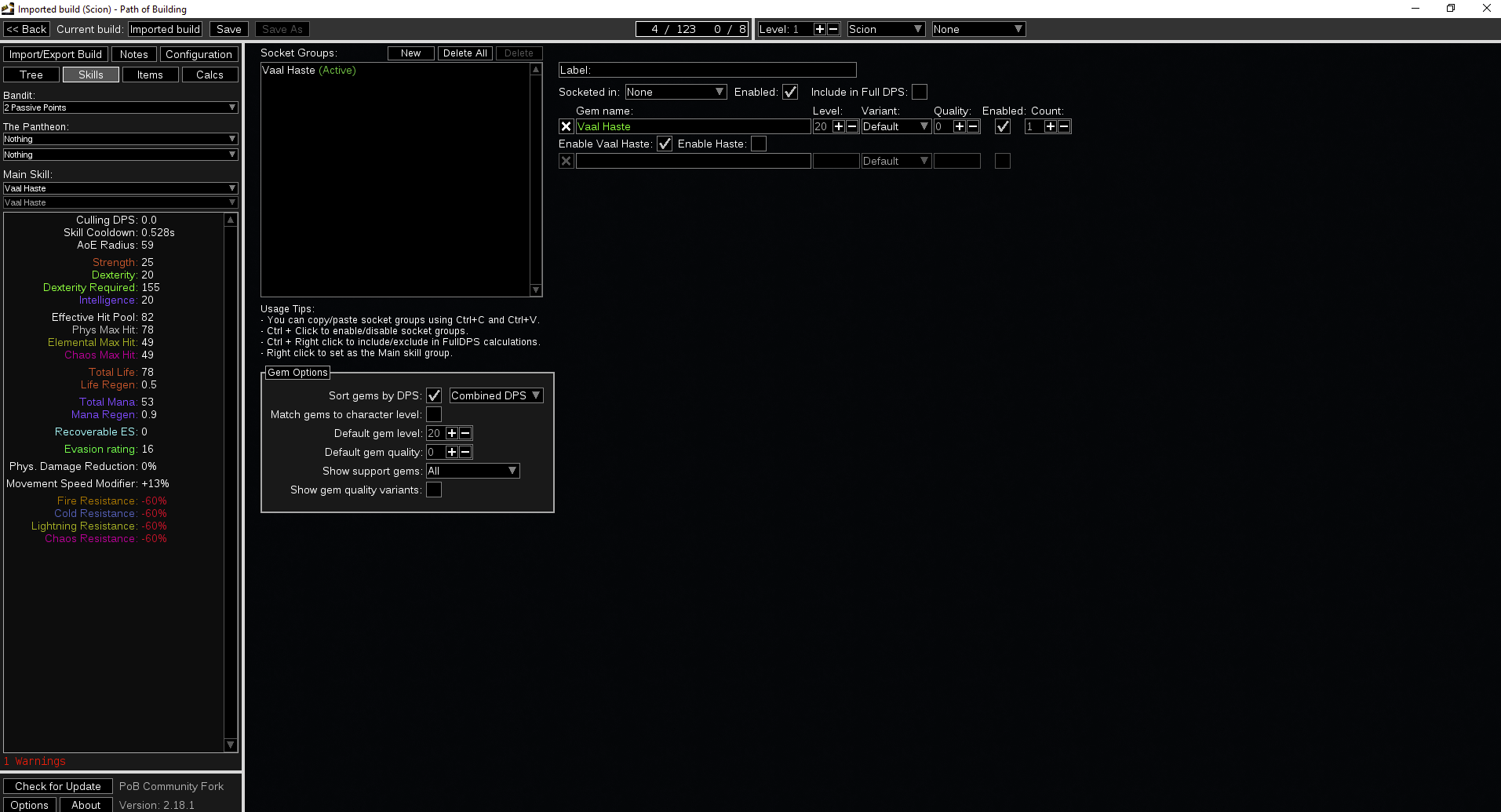Open the Notes section

click(134, 54)
